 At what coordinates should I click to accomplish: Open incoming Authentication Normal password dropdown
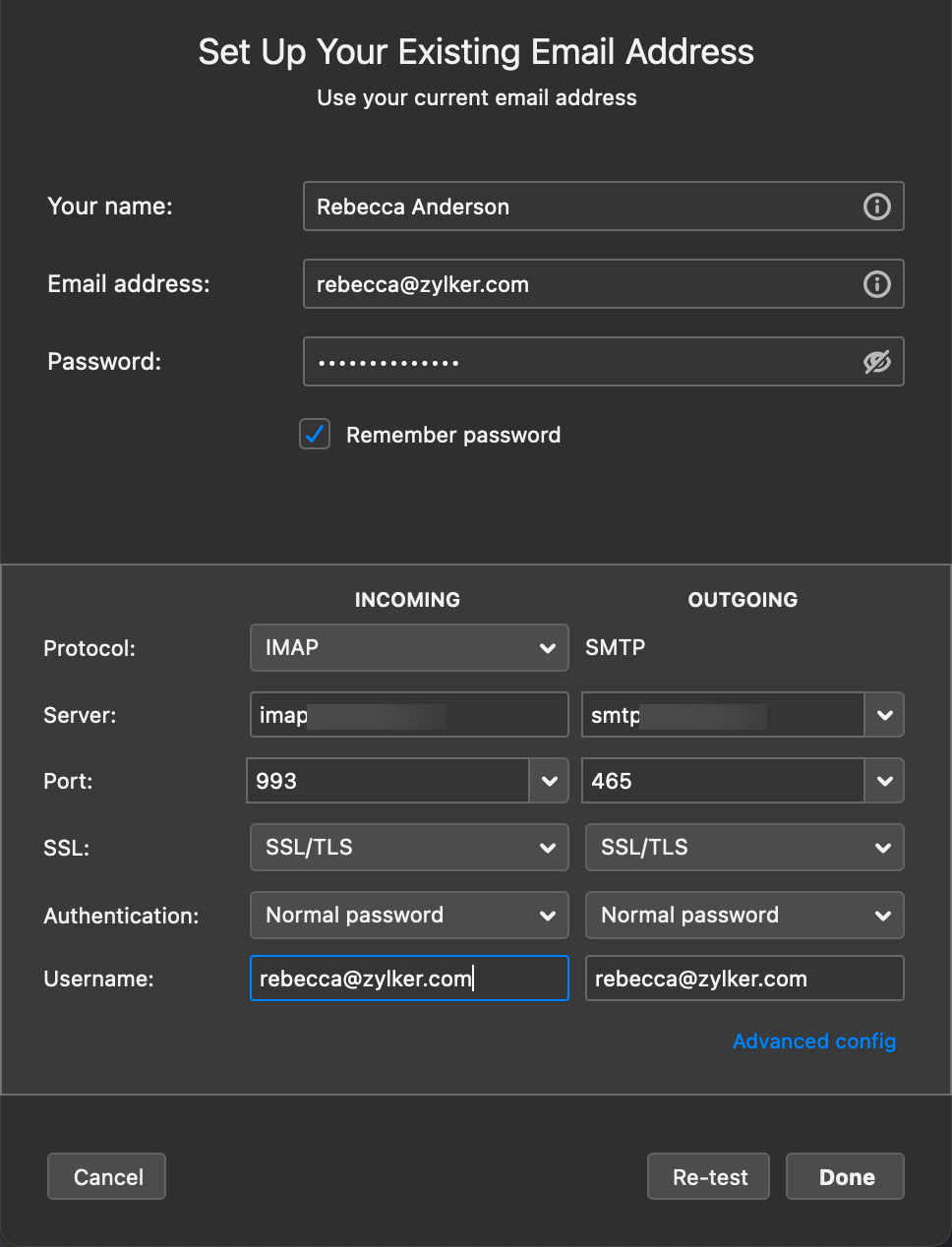pos(409,916)
